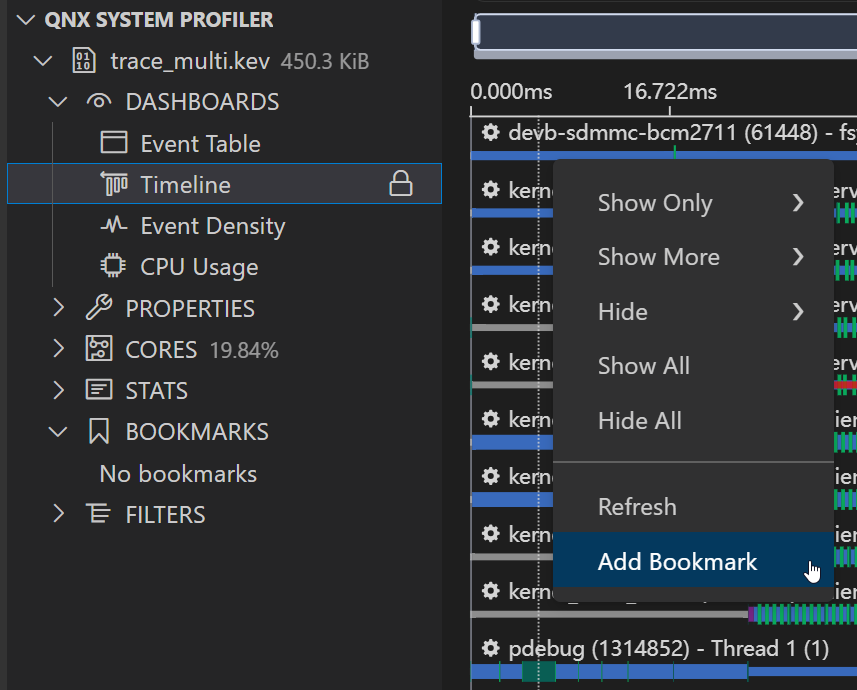Select Hide All in context menu
The height and width of the screenshot is (690, 857).
pyautogui.click(x=639, y=421)
